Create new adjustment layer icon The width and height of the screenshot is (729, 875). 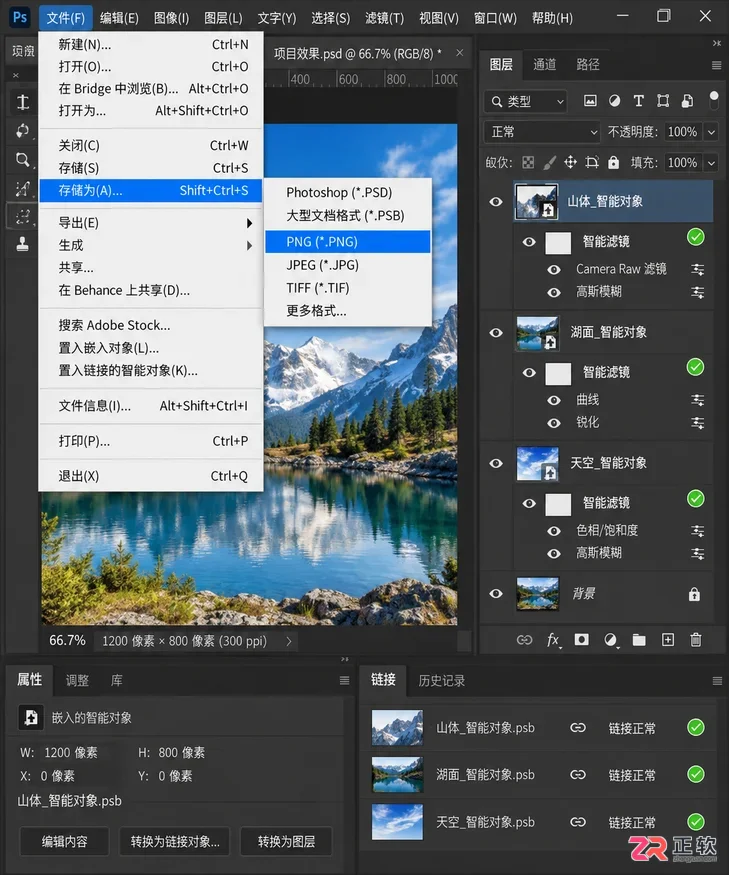[x=611, y=640]
